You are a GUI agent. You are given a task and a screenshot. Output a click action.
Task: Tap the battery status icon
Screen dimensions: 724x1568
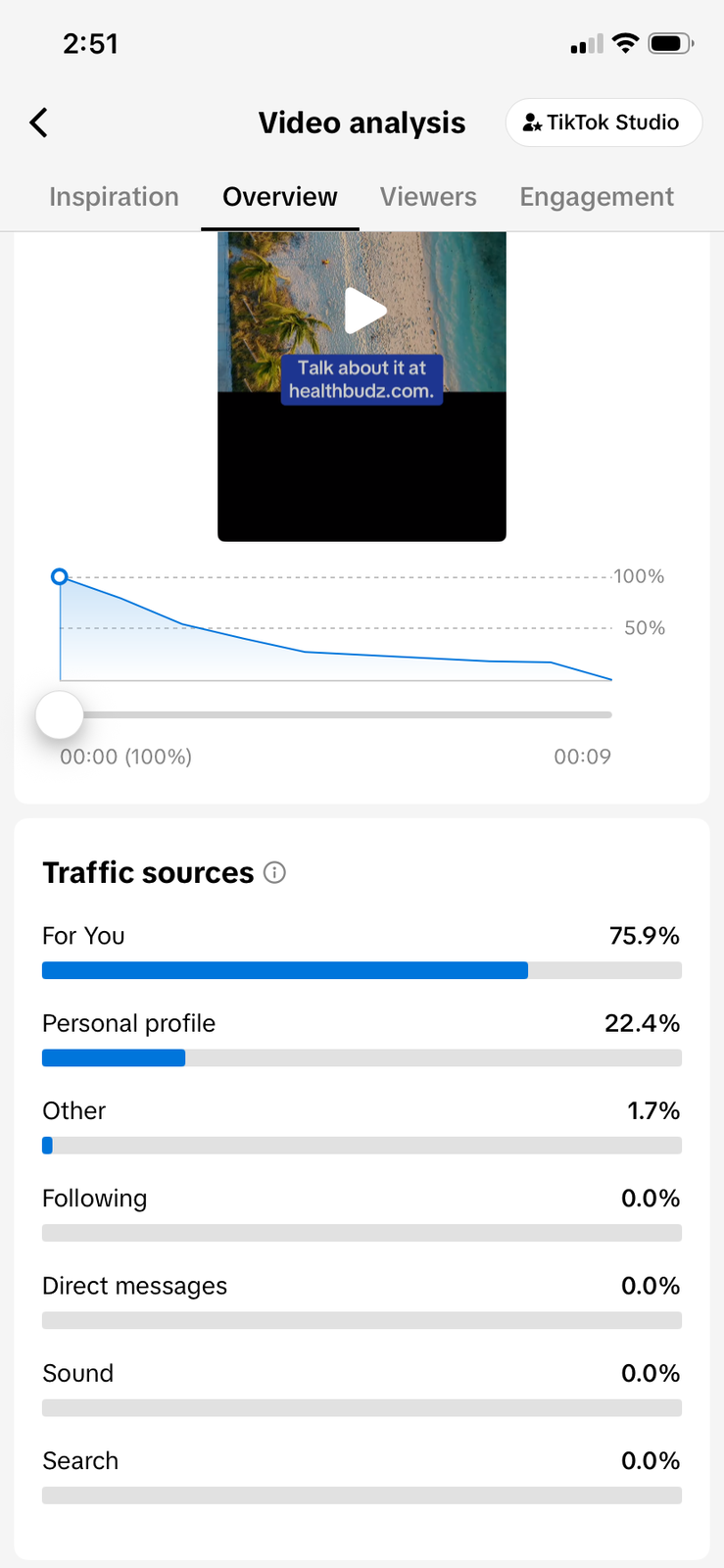[671, 43]
